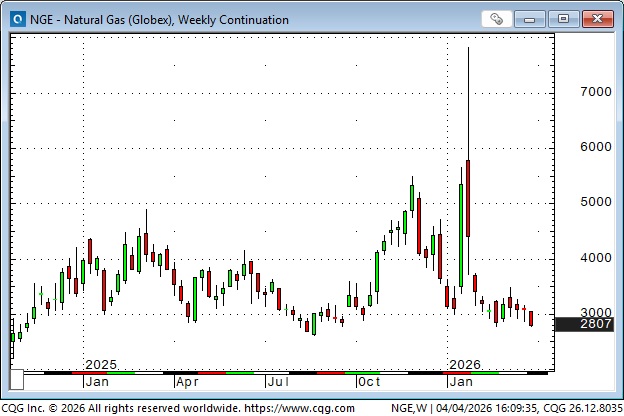
Task: Click the Jul label on time axis
Action: click(x=277, y=381)
